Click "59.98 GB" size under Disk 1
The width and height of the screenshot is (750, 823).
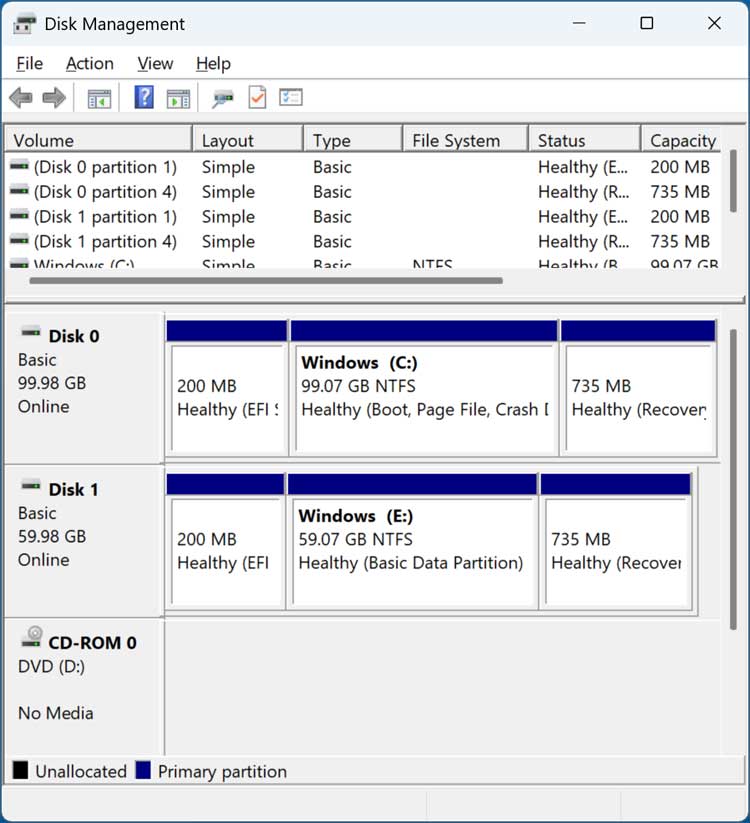[52, 536]
